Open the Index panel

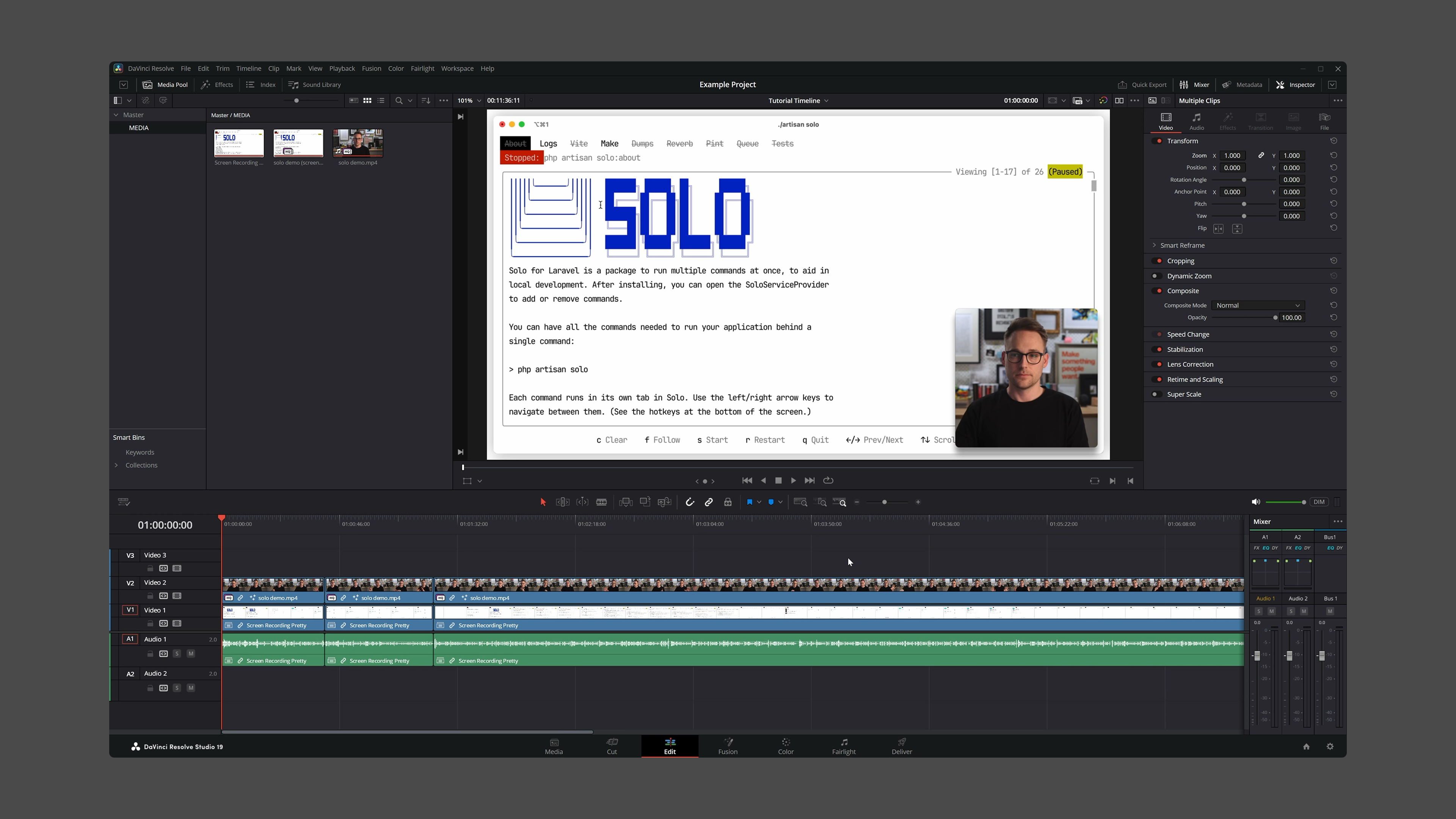(x=260, y=85)
